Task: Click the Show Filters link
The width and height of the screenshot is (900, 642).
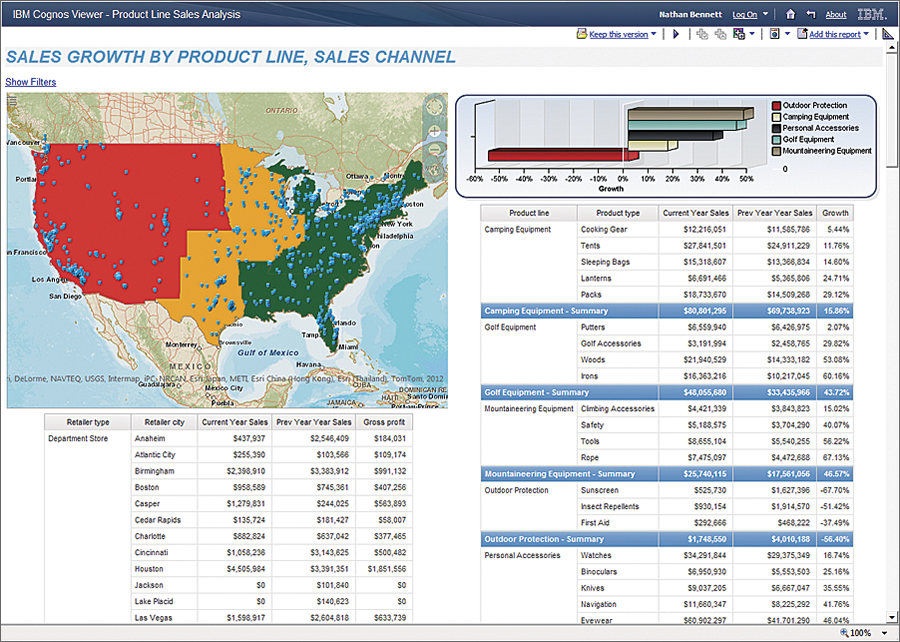Action: pyautogui.click(x=29, y=81)
